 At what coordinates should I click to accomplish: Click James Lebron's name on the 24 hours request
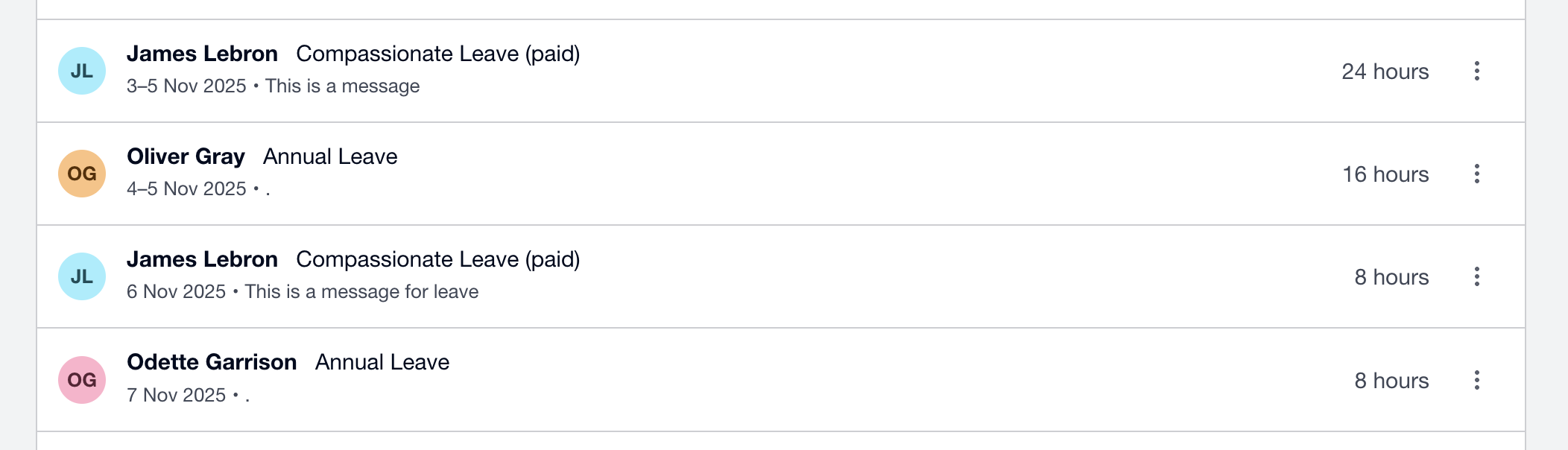point(202,54)
